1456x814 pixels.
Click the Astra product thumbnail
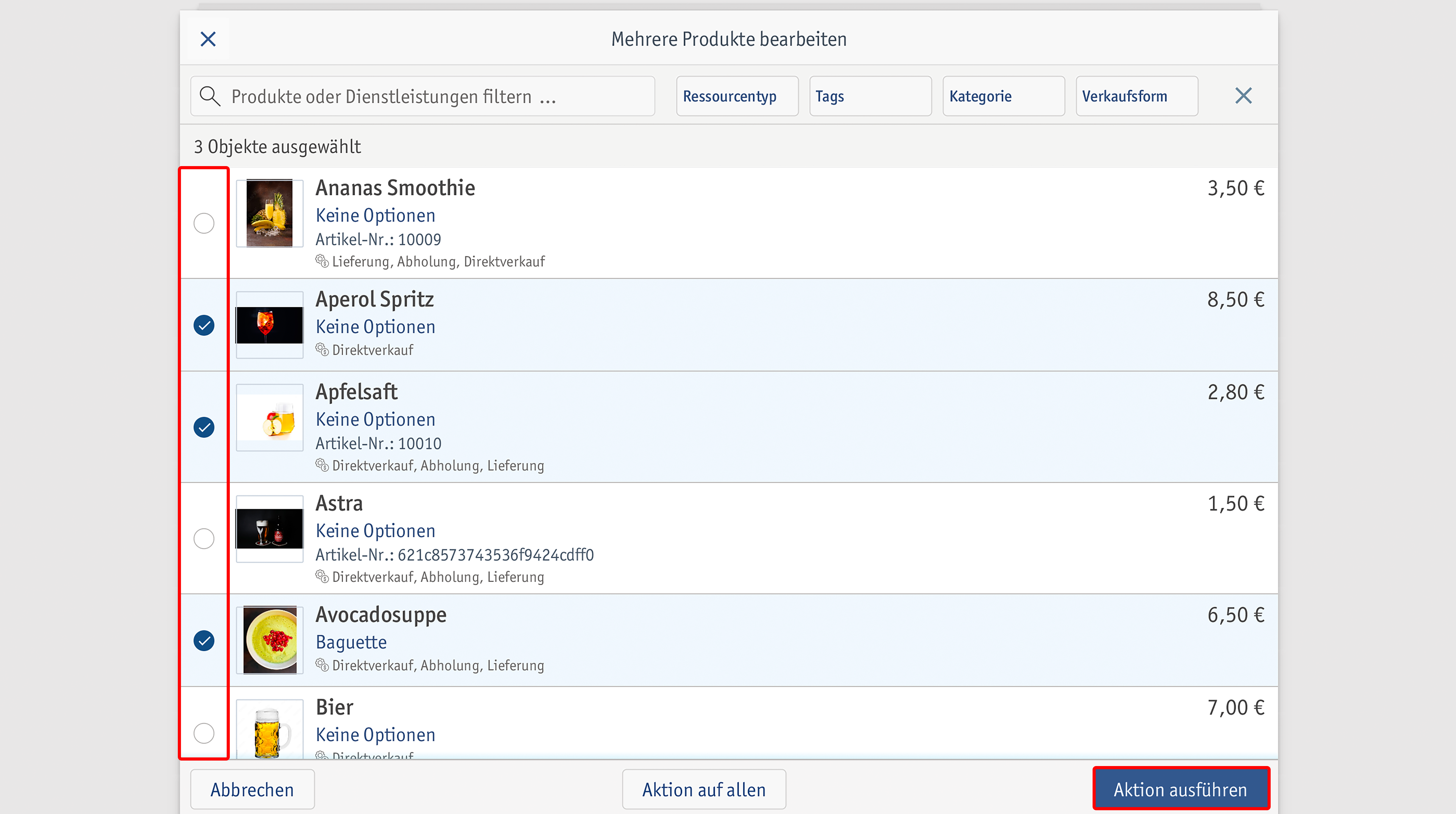(270, 529)
